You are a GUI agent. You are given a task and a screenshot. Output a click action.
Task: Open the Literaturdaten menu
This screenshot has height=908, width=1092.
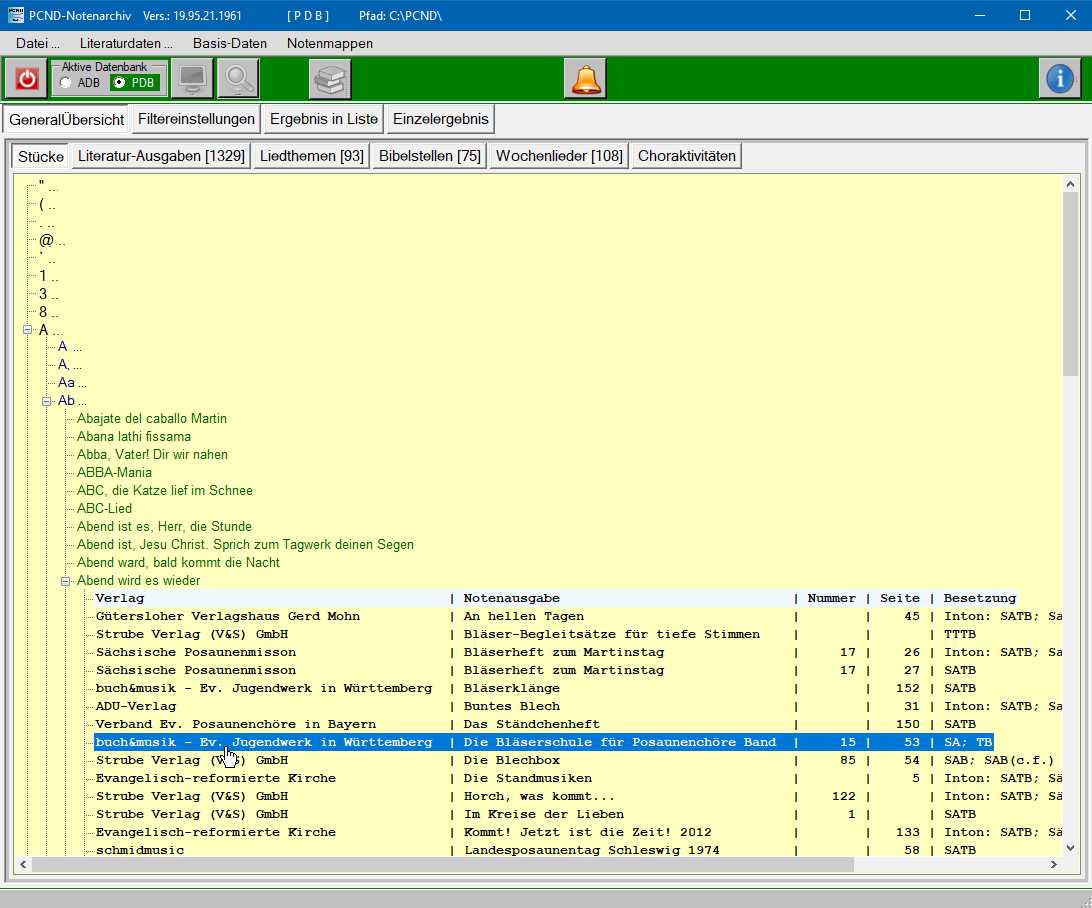(x=126, y=43)
